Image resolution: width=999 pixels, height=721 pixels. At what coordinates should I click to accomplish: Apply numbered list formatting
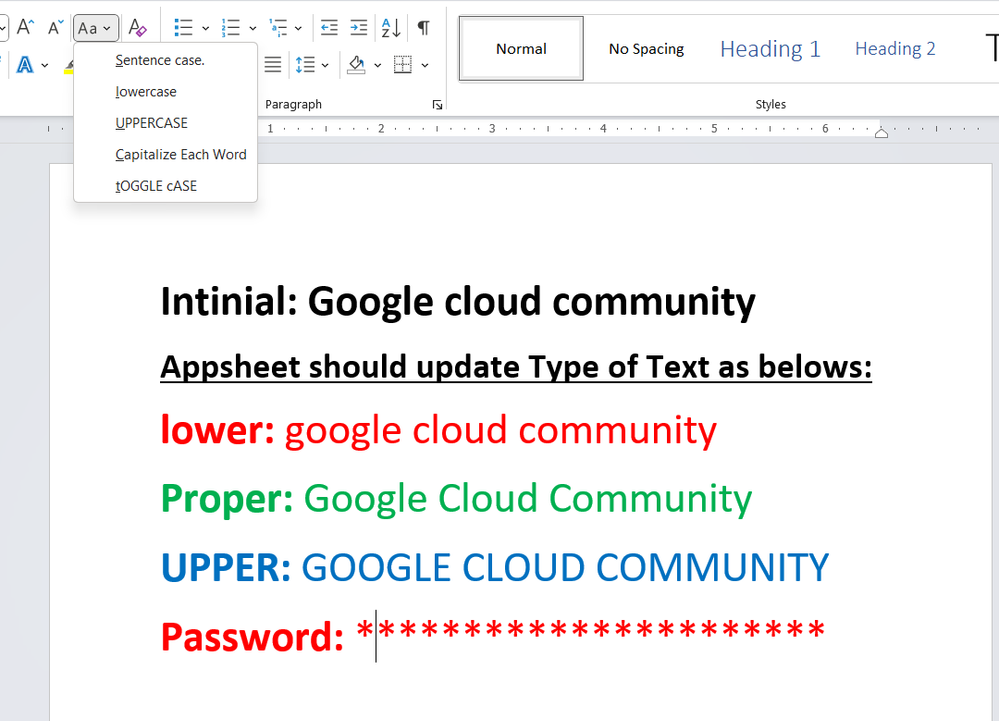231,27
